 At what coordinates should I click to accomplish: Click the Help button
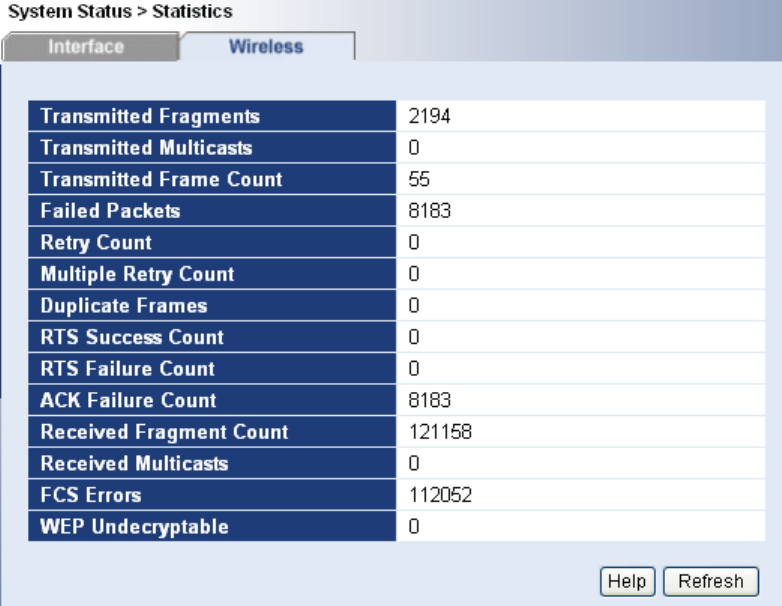(627, 582)
